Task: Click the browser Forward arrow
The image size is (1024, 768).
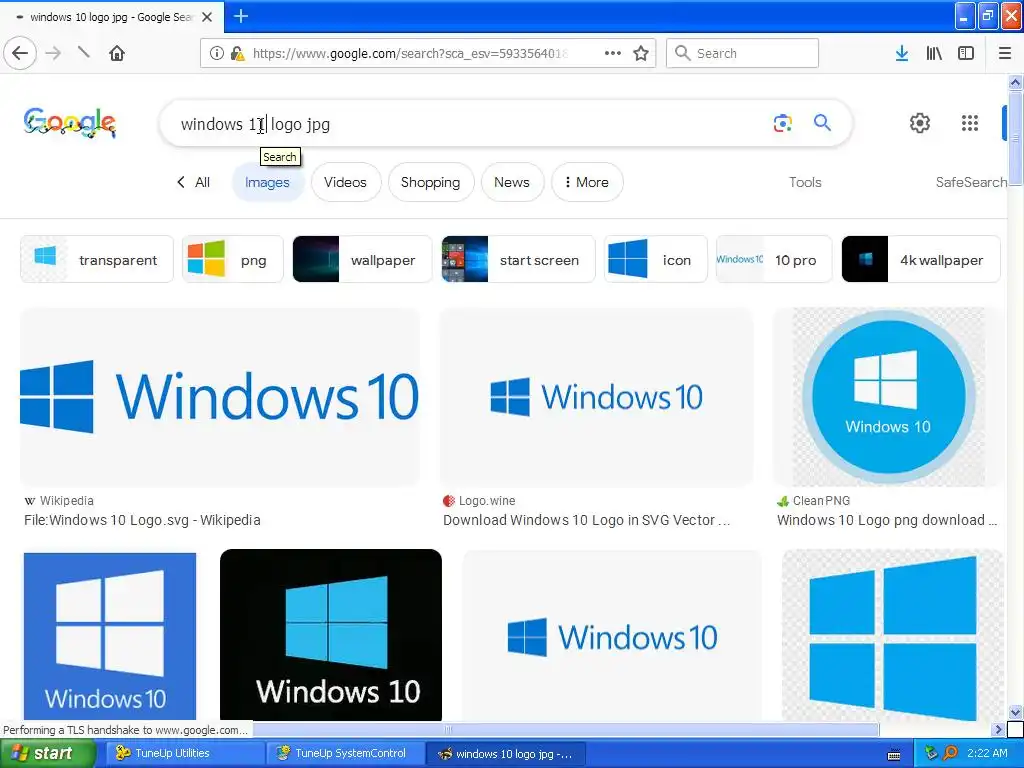Action: pyautogui.click(x=53, y=53)
